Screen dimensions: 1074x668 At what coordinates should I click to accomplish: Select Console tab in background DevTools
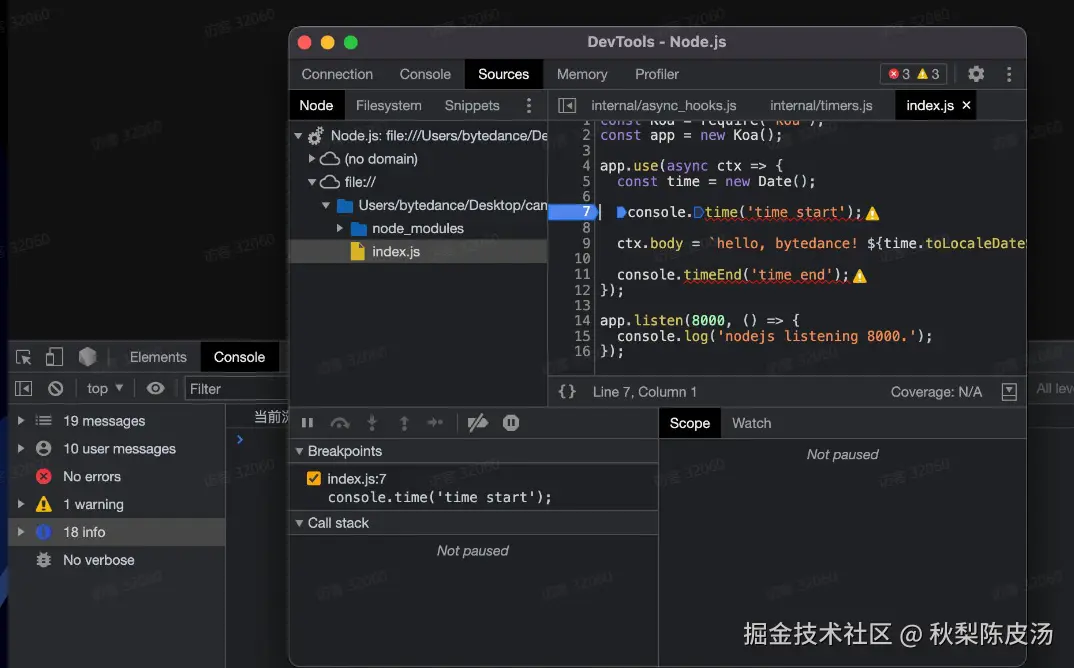[239, 357]
